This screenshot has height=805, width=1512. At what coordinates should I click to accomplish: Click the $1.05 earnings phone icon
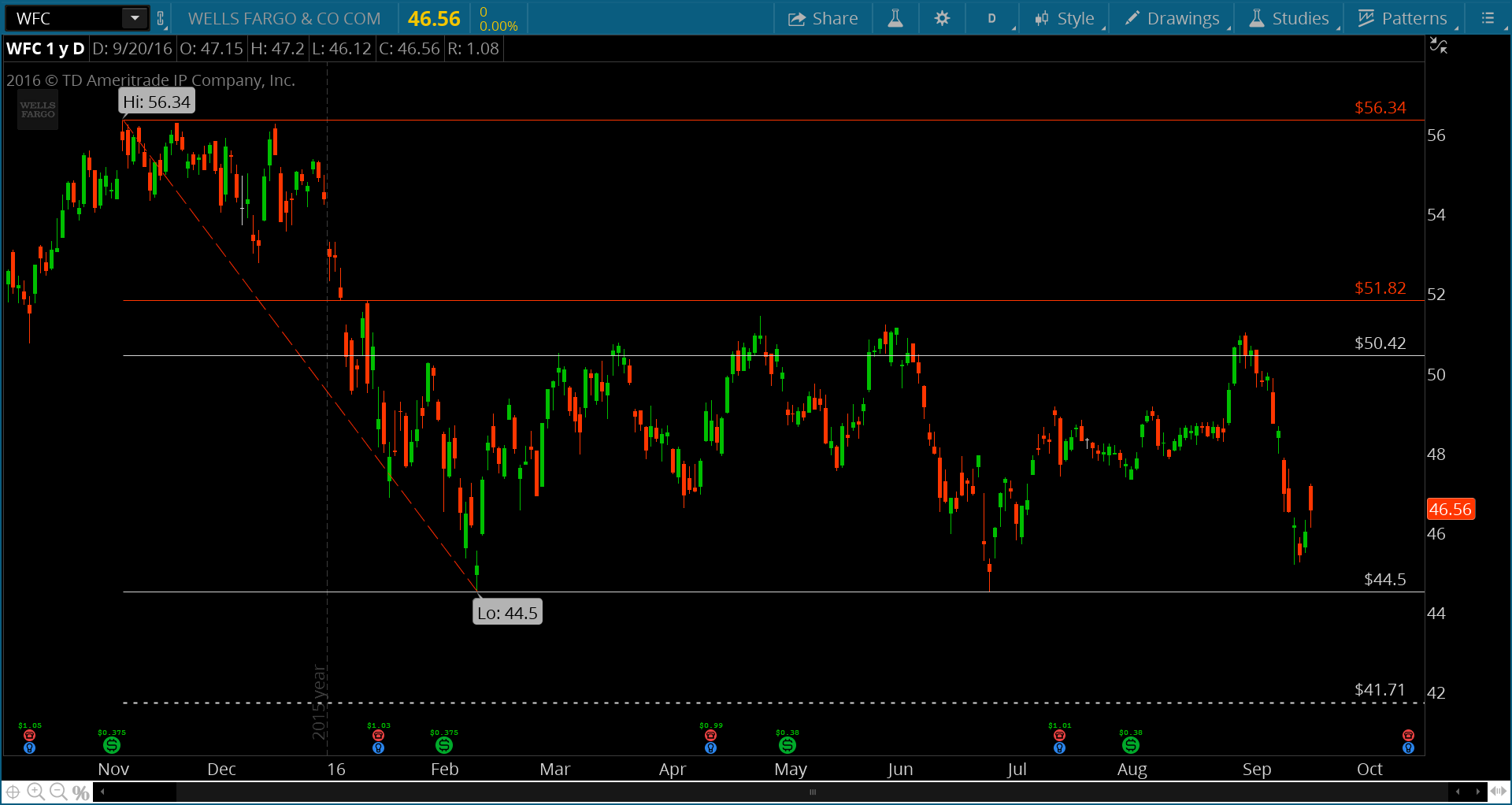(30, 736)
